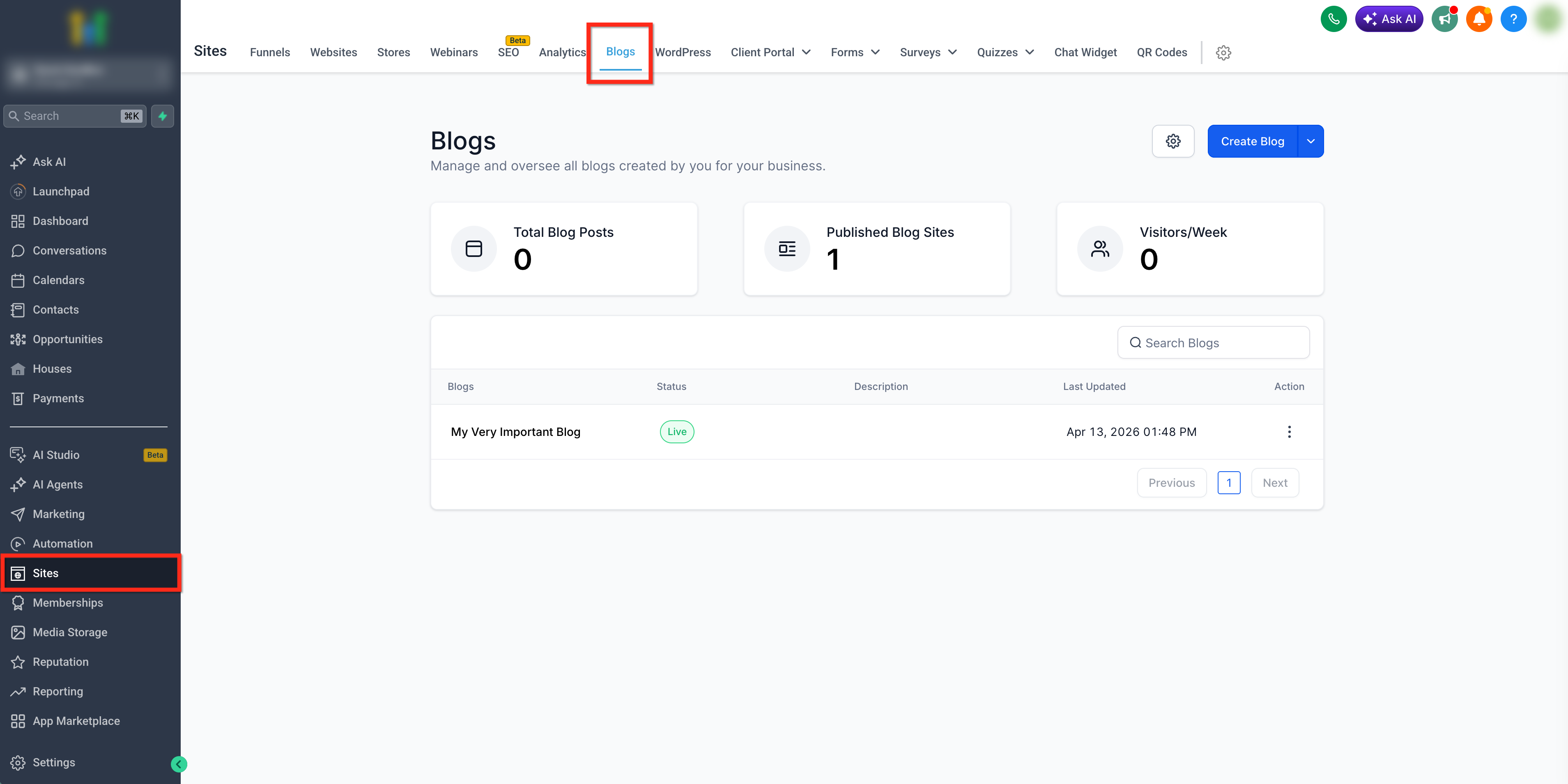
Task: Switch to the WordPress tab
Action: pos(682,52)
